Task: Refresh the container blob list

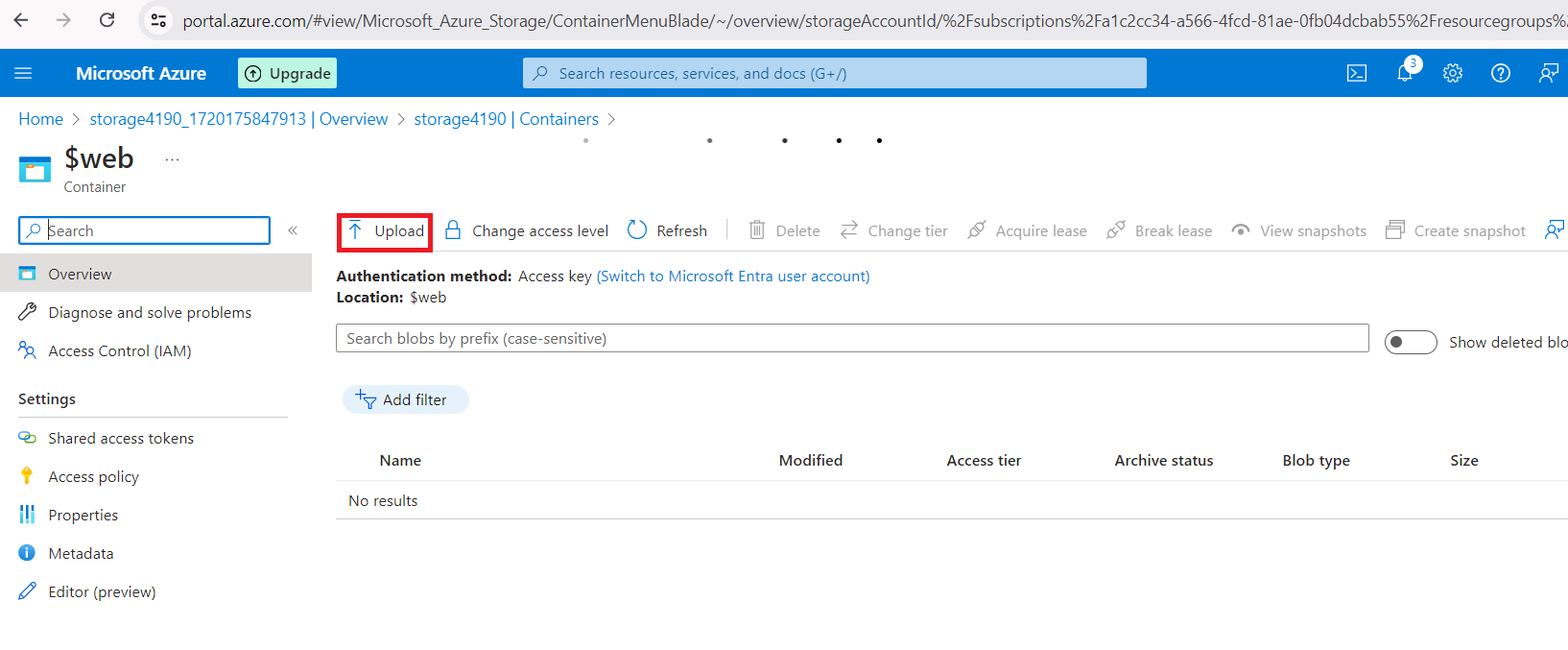Action: [x=667, y=230]
